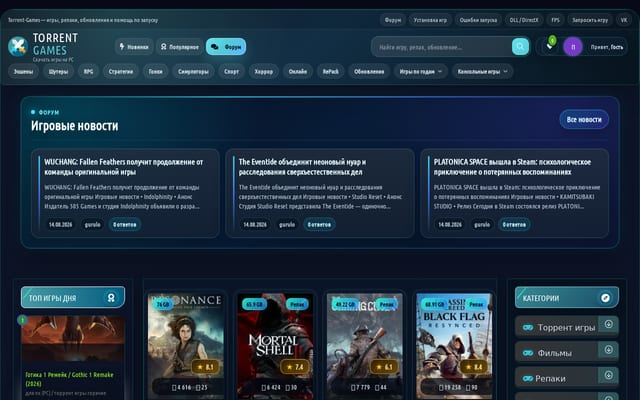The width and height of the screenshot is (640, 400).
Task: Open the DLL / DirectX link
Action: pyautogui.click(x=524, y=20)
